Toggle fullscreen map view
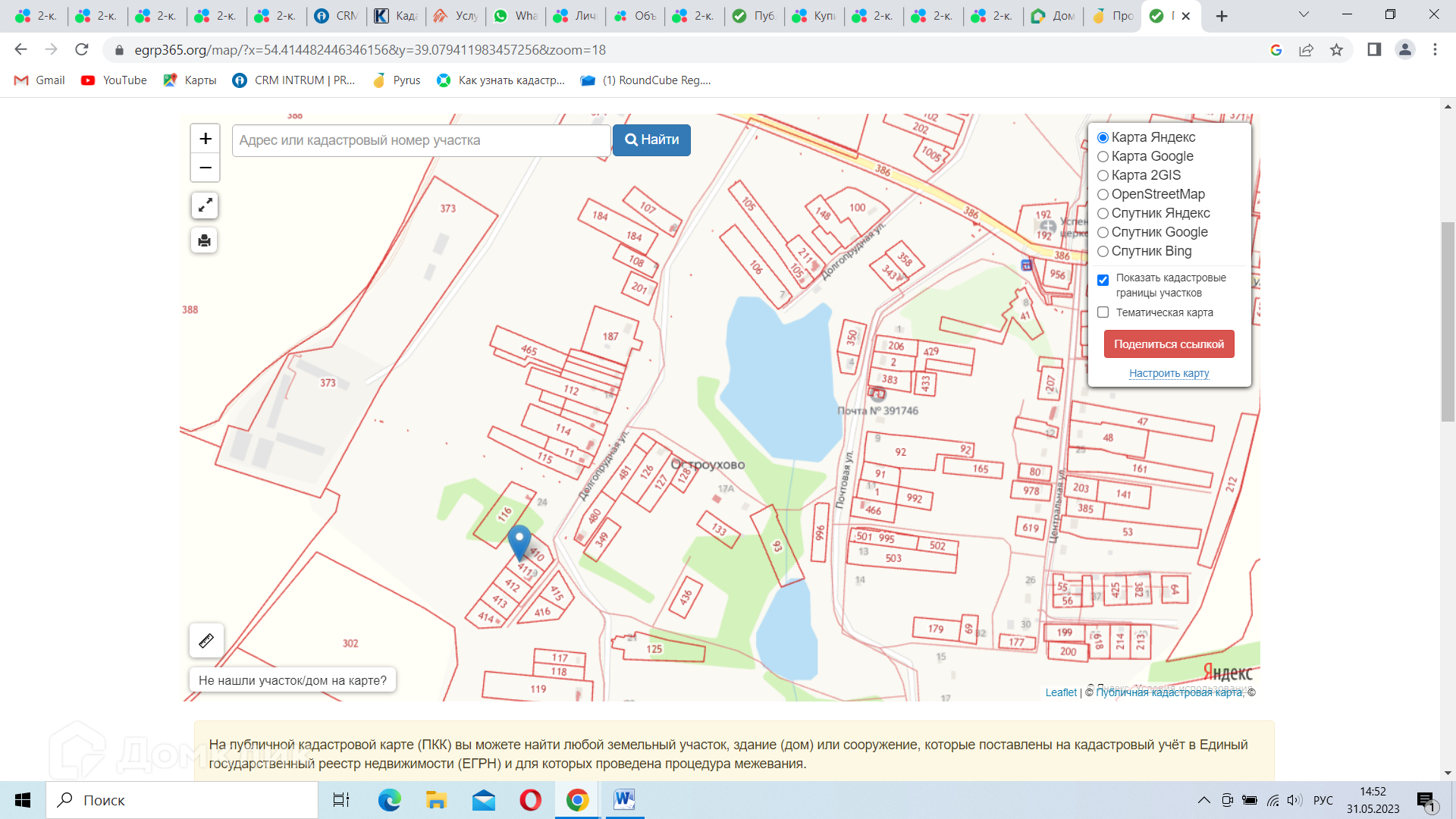1456x819 pixels. [x=205, y=206]
